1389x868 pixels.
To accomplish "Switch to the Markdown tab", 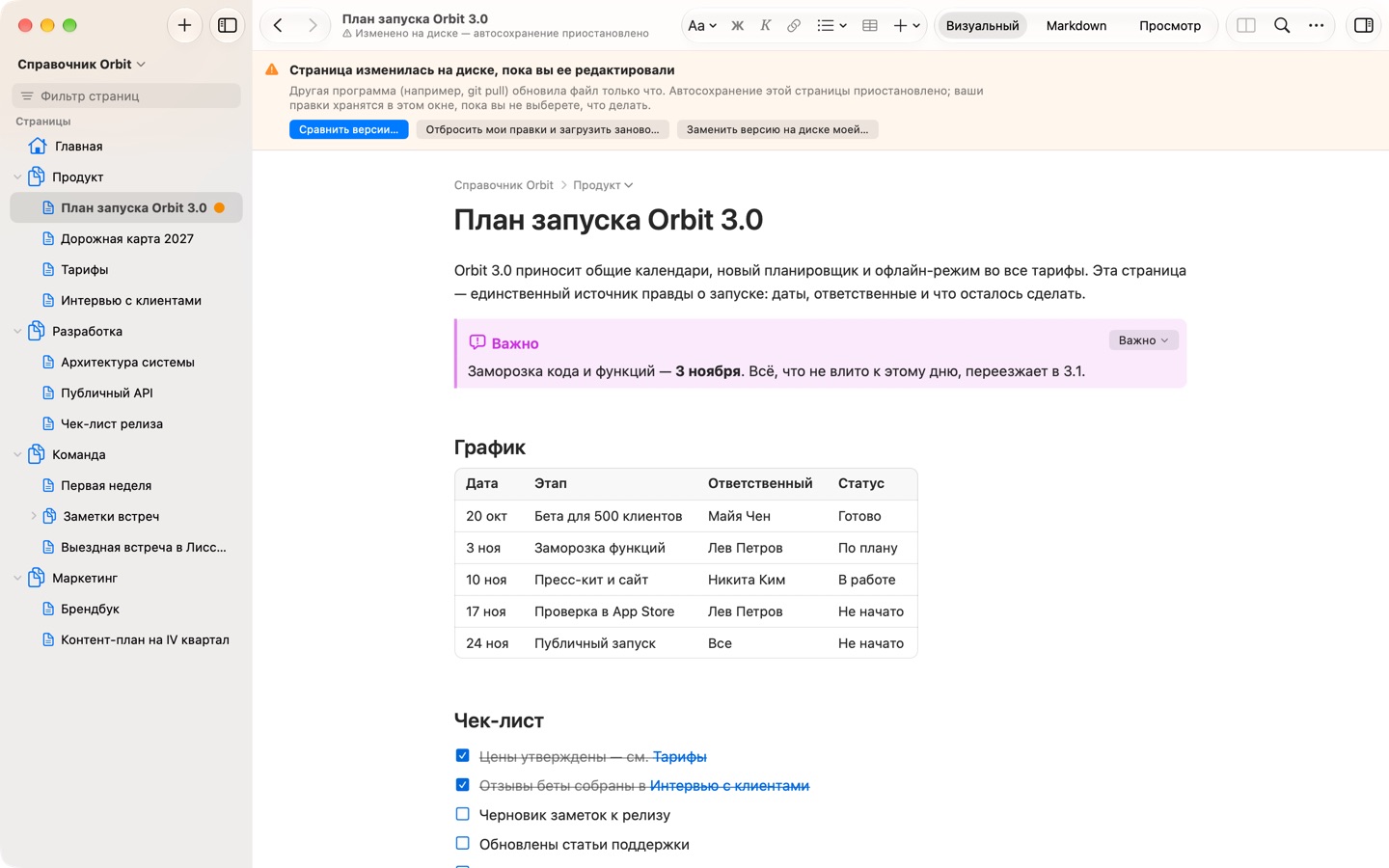I will pos(1076,26).
